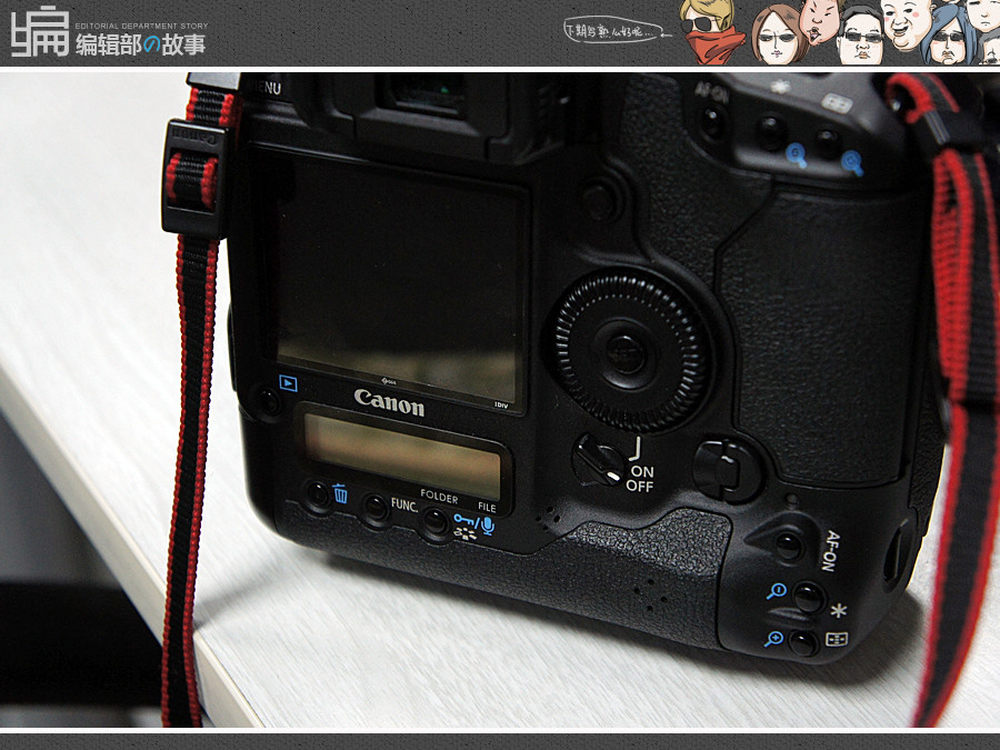Click the OFF label beside the power switch
The height and width of the screenshot is (750, 1000).
coord(640,486)
